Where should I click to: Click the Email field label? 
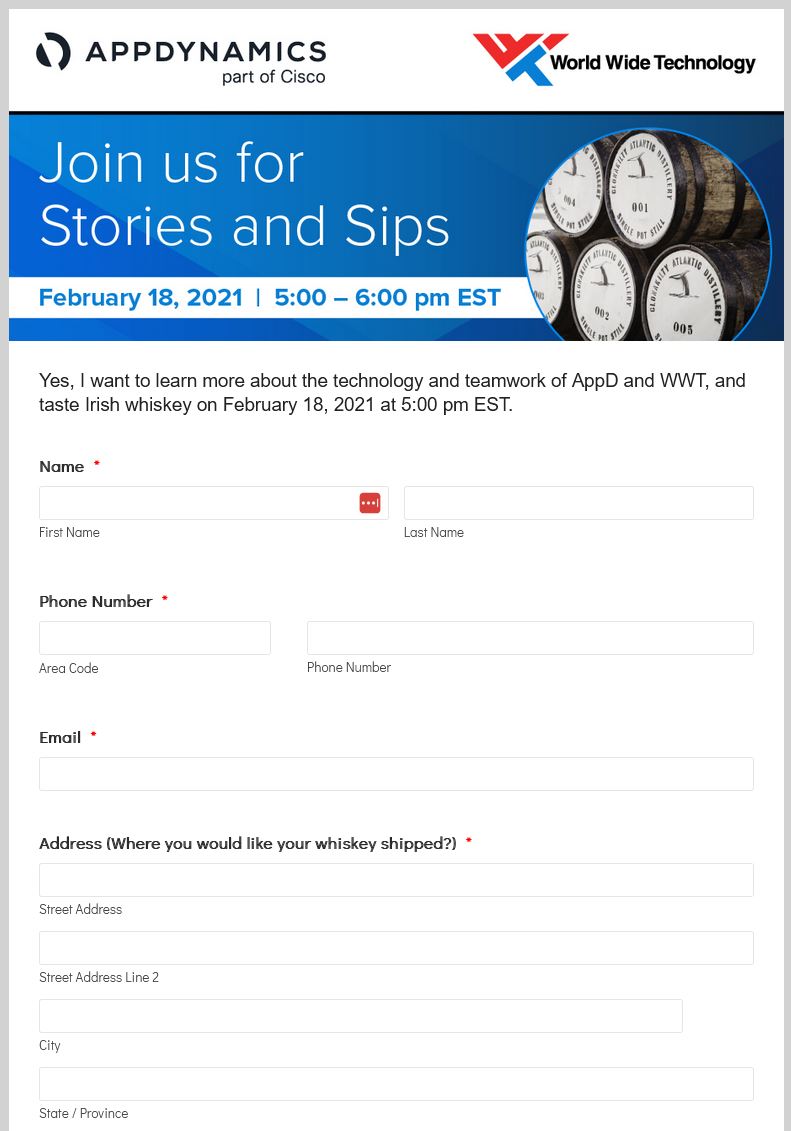pos(60,738)
